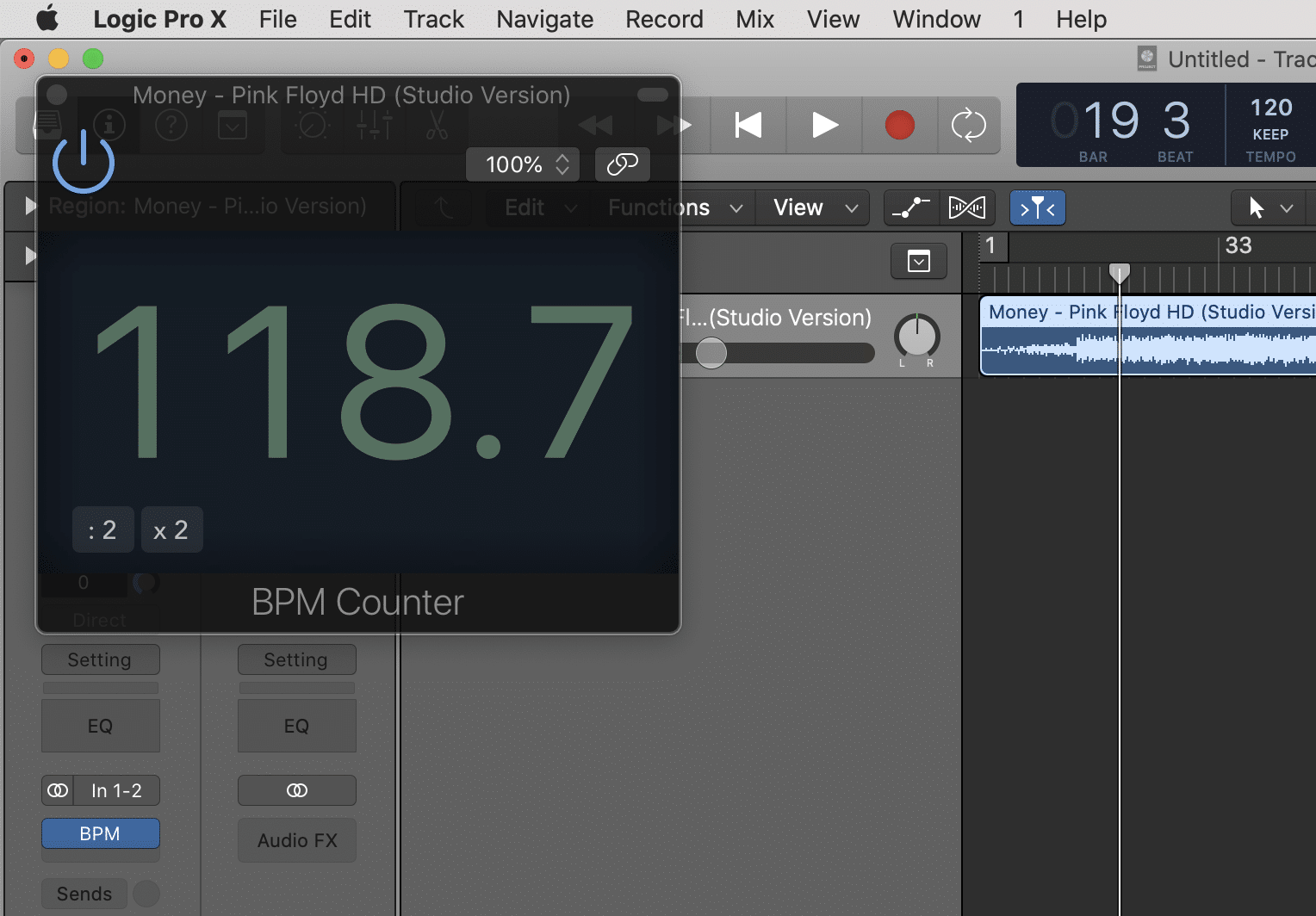1316x916 pixels.
Task: Open the Audio FX slot
Action: tap(296, 839)
